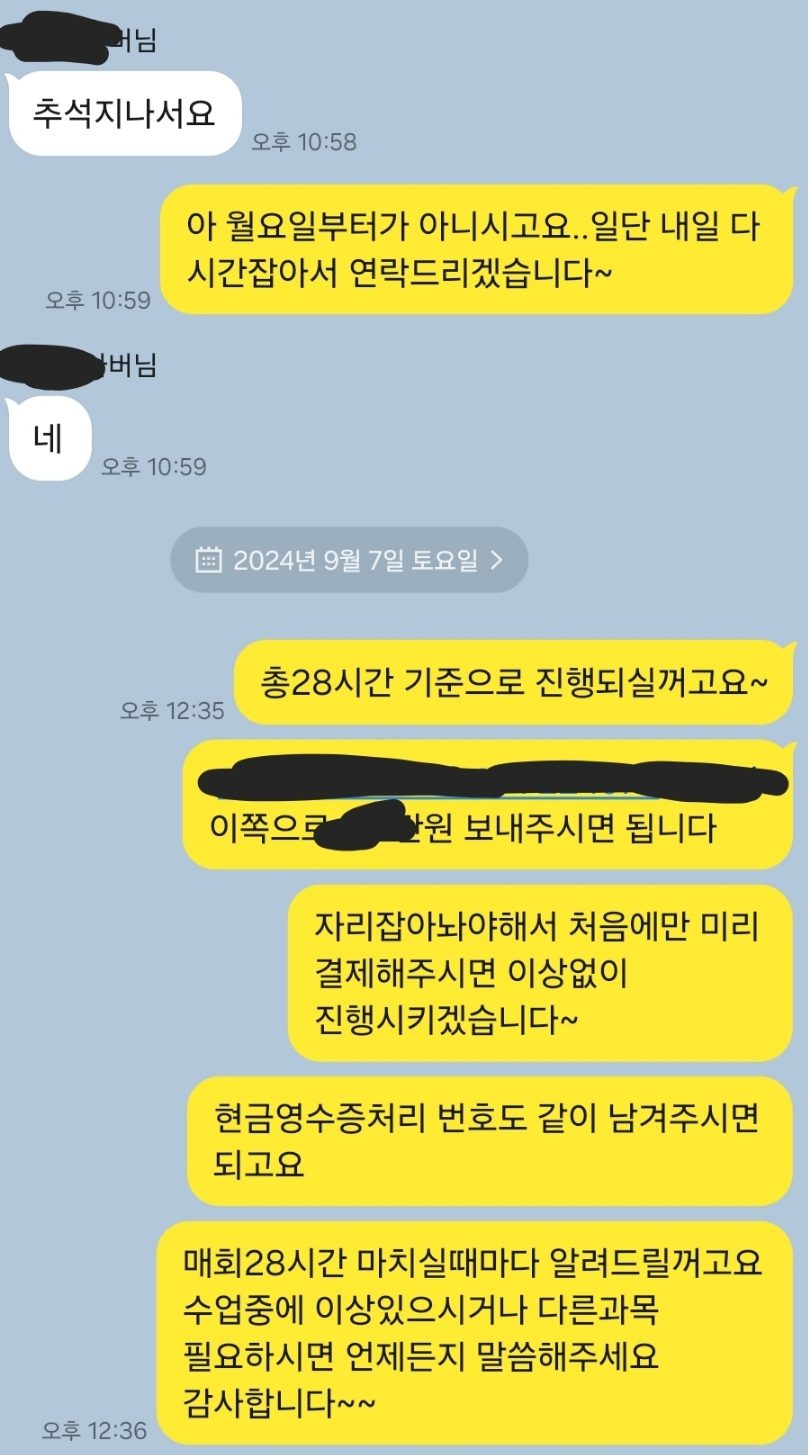Open the blacked-out underlined link in the payment message
Screen dimensions: 808x1455
(x=478, y=780)
